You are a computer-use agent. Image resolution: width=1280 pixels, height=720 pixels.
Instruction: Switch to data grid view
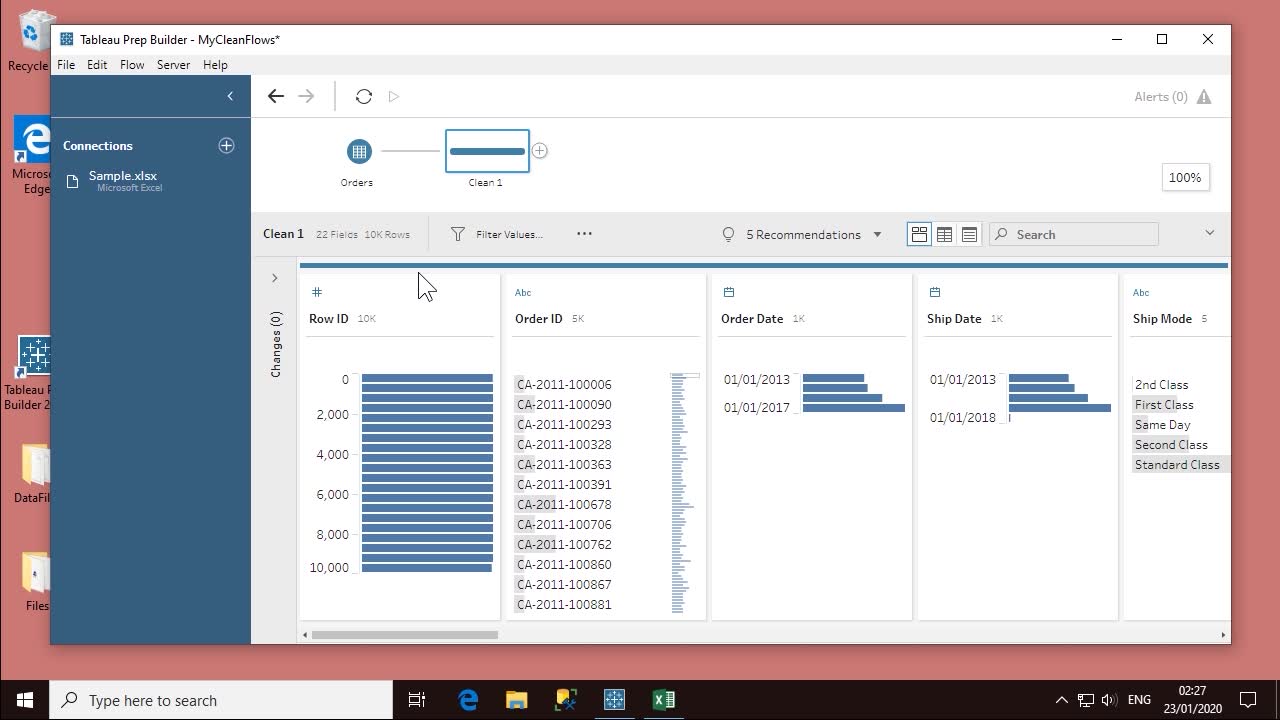(x=944, y=234)
